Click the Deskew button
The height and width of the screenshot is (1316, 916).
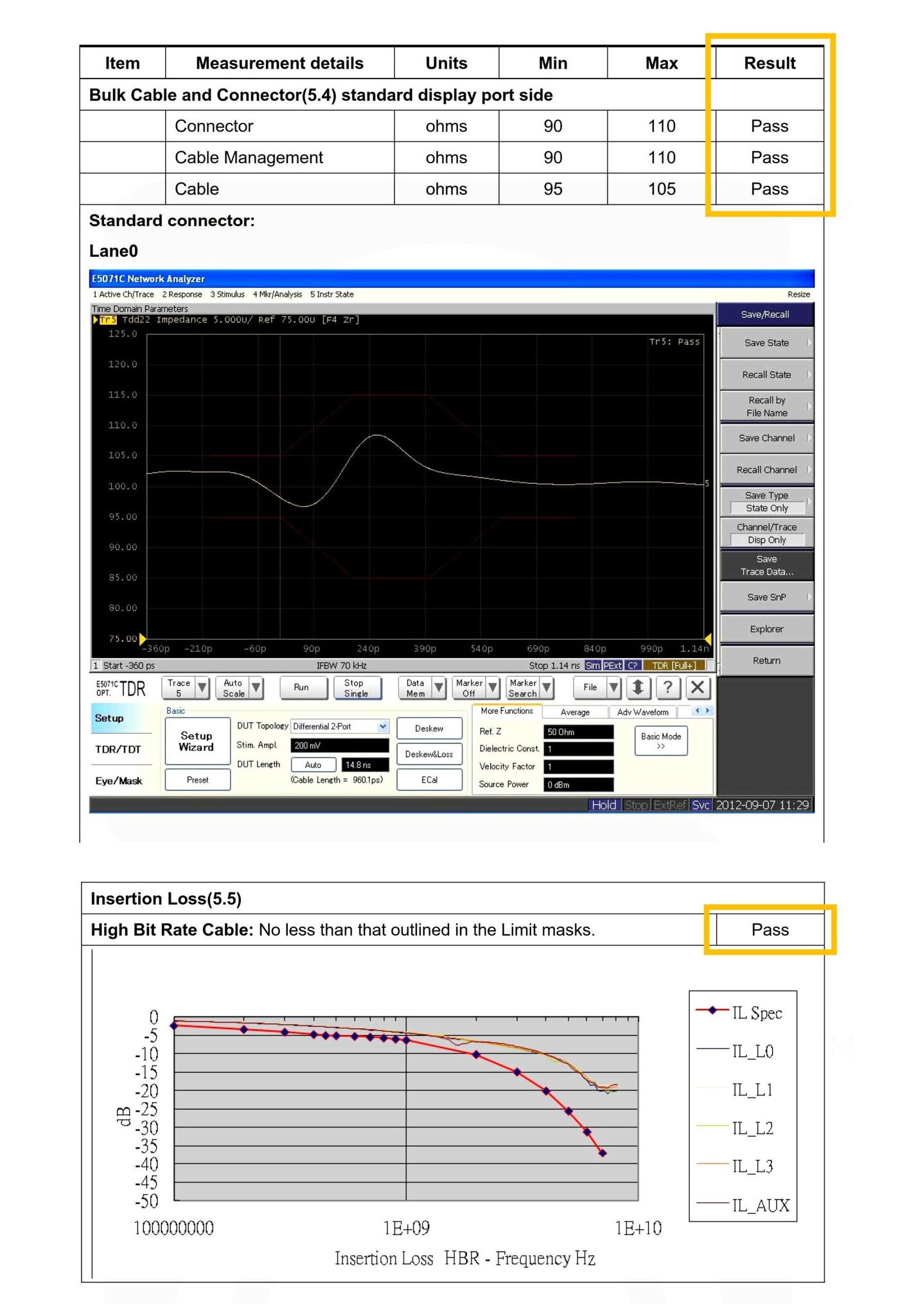[x=429, y=728]
